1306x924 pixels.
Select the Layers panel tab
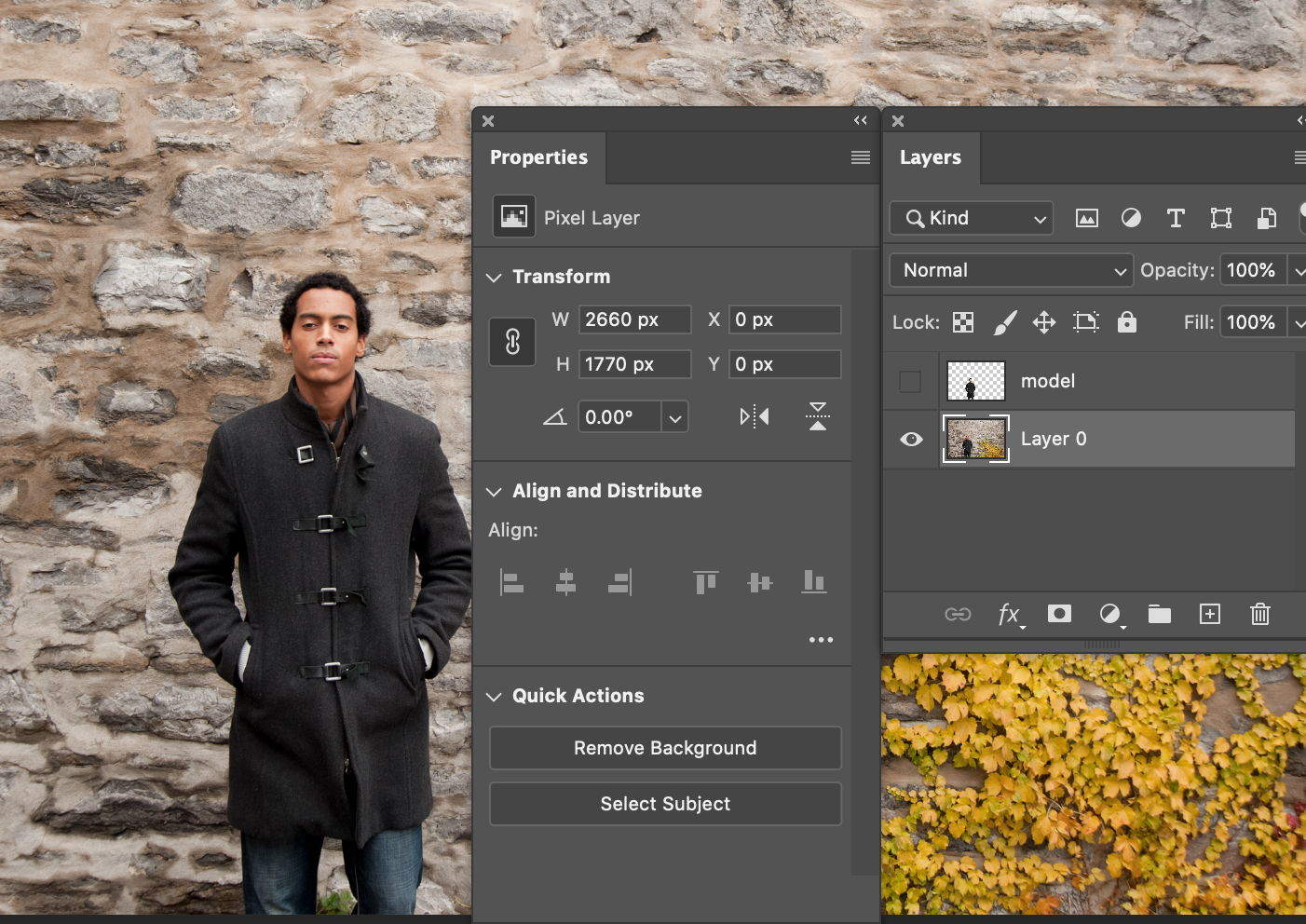coord(930,157)
